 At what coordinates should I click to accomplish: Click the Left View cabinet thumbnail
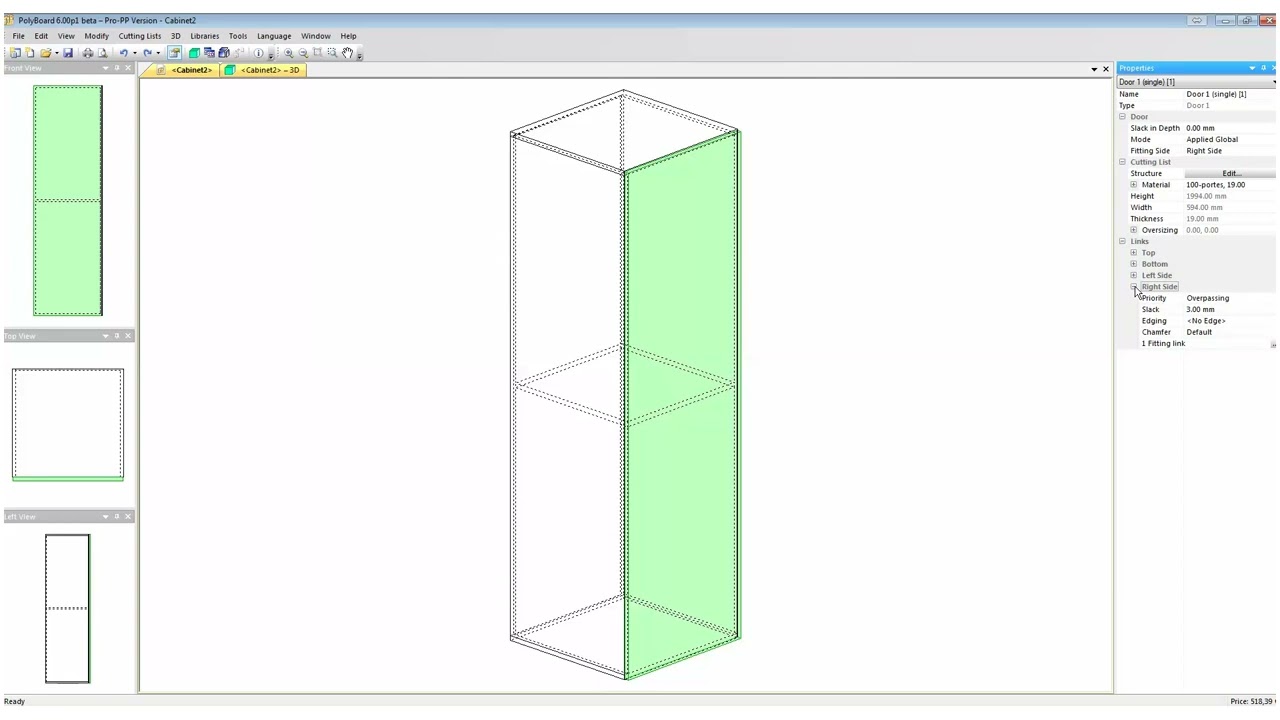click(x=67, y=609)
